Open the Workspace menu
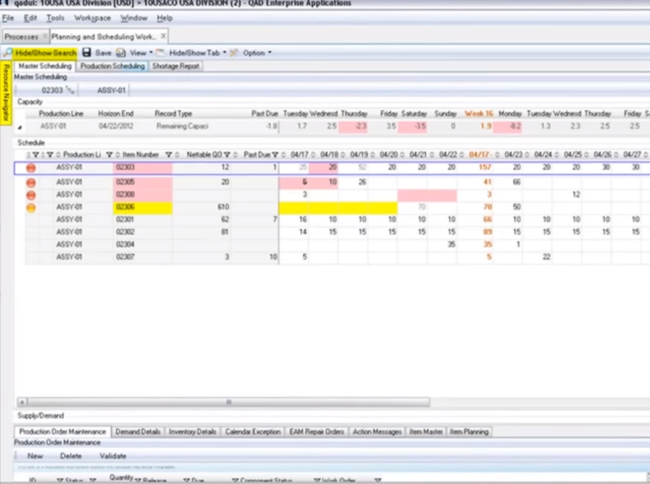The image size is (650, 484). 92,18
